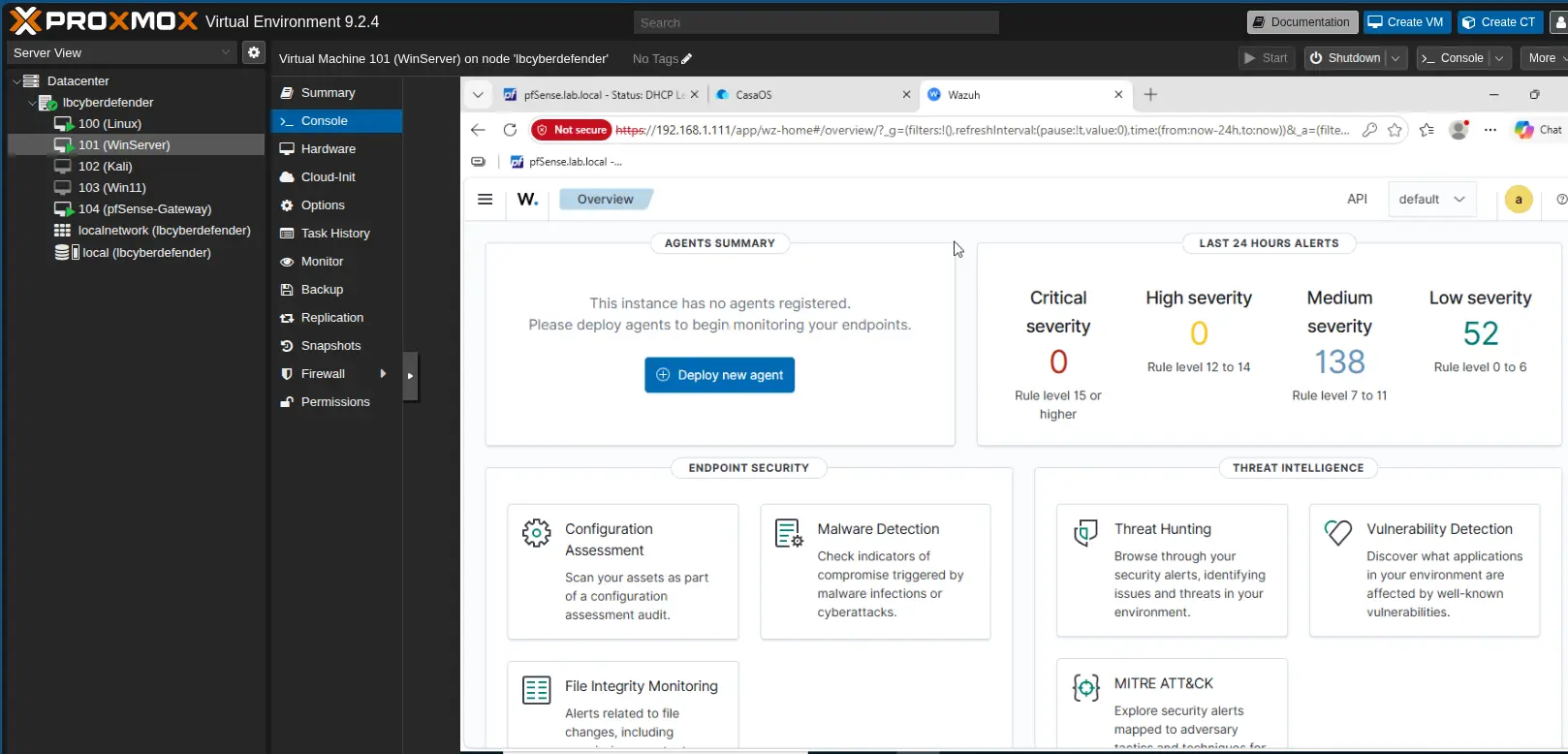The image size is (1568, 754).
Task: Open the Wazuh hamburger menu
Action: click(486, 200)
